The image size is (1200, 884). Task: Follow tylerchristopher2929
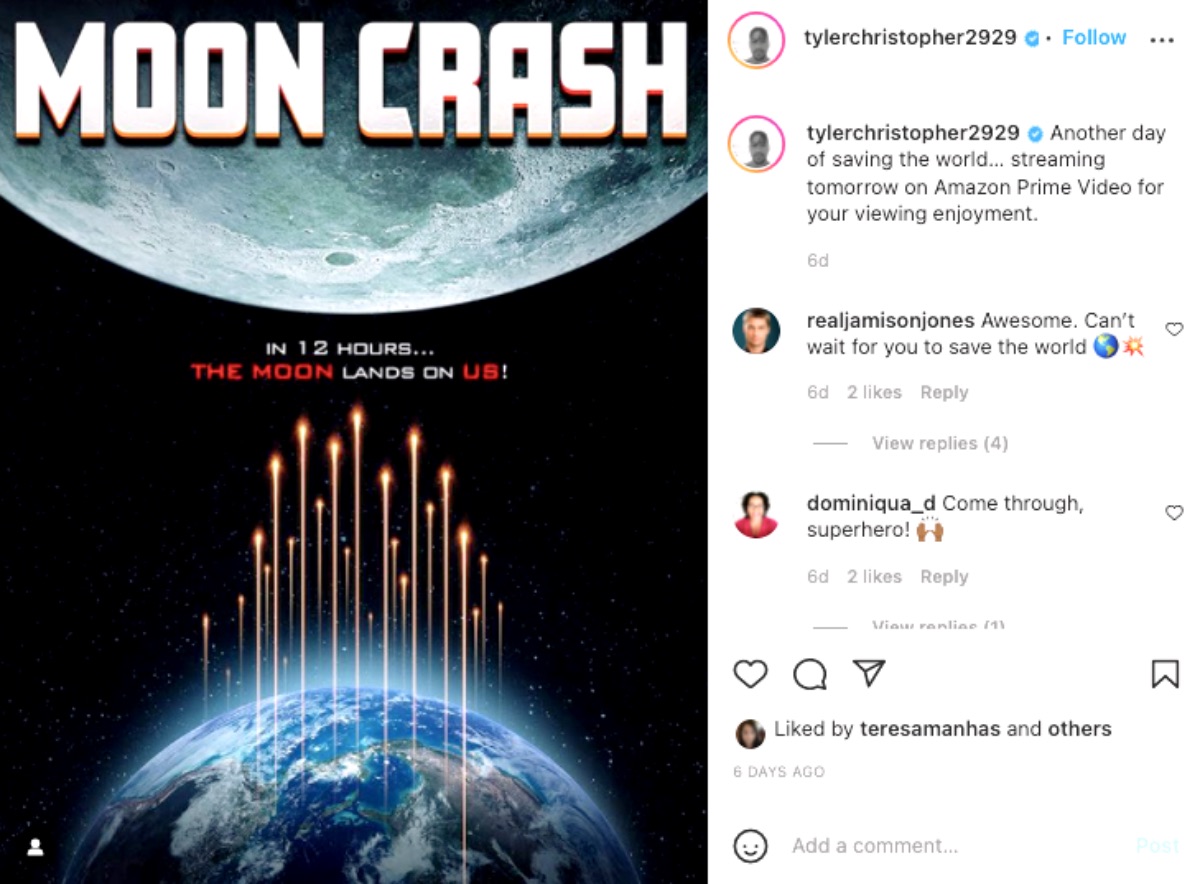pyautogui.click(x=1094, y=38)
